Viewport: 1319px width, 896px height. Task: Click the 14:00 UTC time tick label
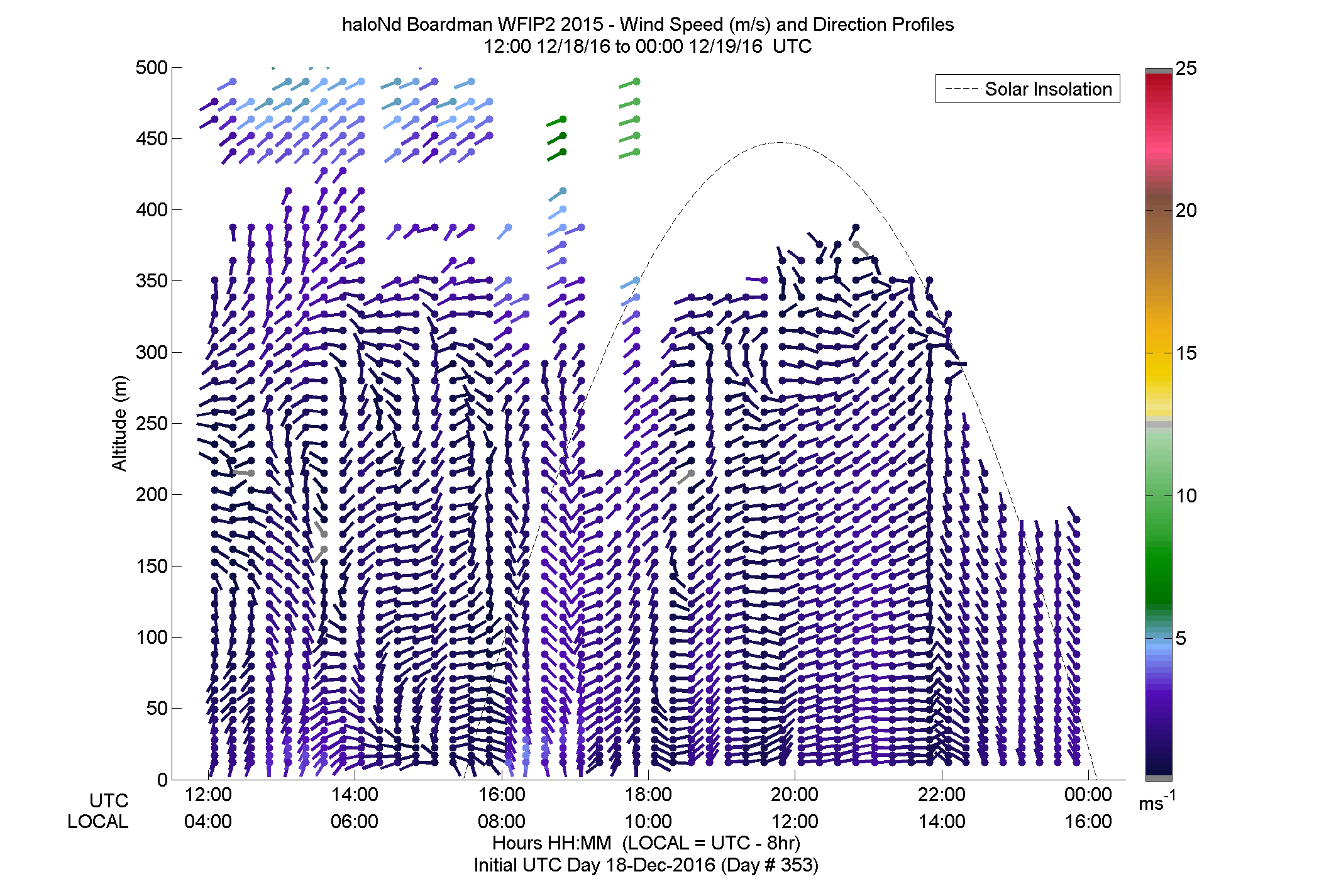click(x=355, y=794)
